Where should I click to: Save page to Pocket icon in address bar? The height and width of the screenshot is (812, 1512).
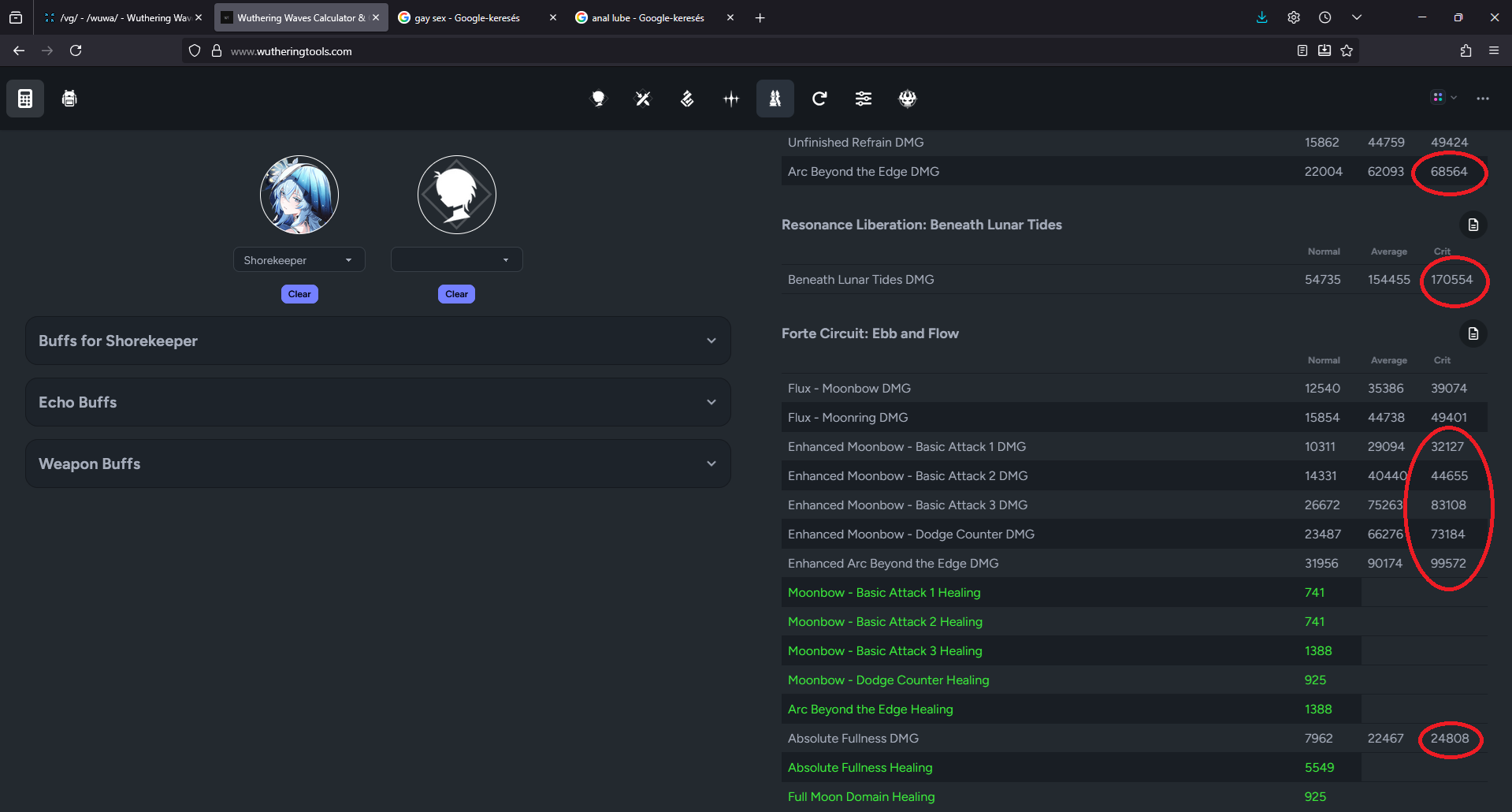click(1324, 50)
